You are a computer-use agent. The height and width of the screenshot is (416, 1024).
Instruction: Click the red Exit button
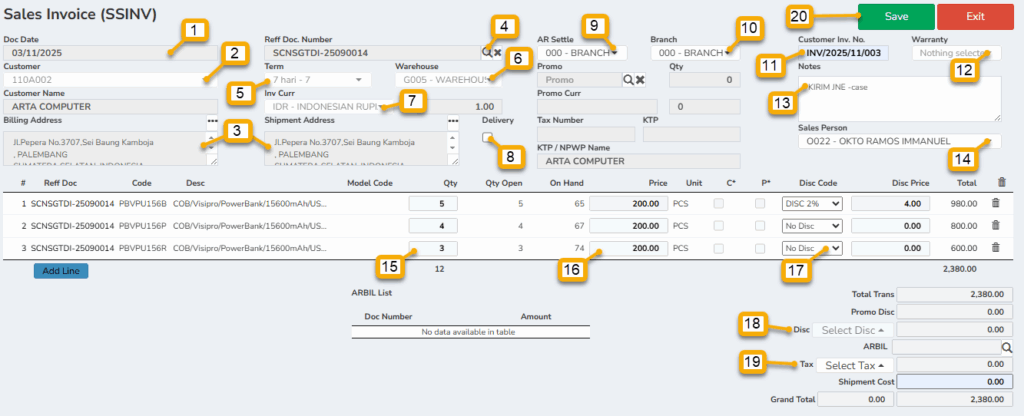click(975, 16)
